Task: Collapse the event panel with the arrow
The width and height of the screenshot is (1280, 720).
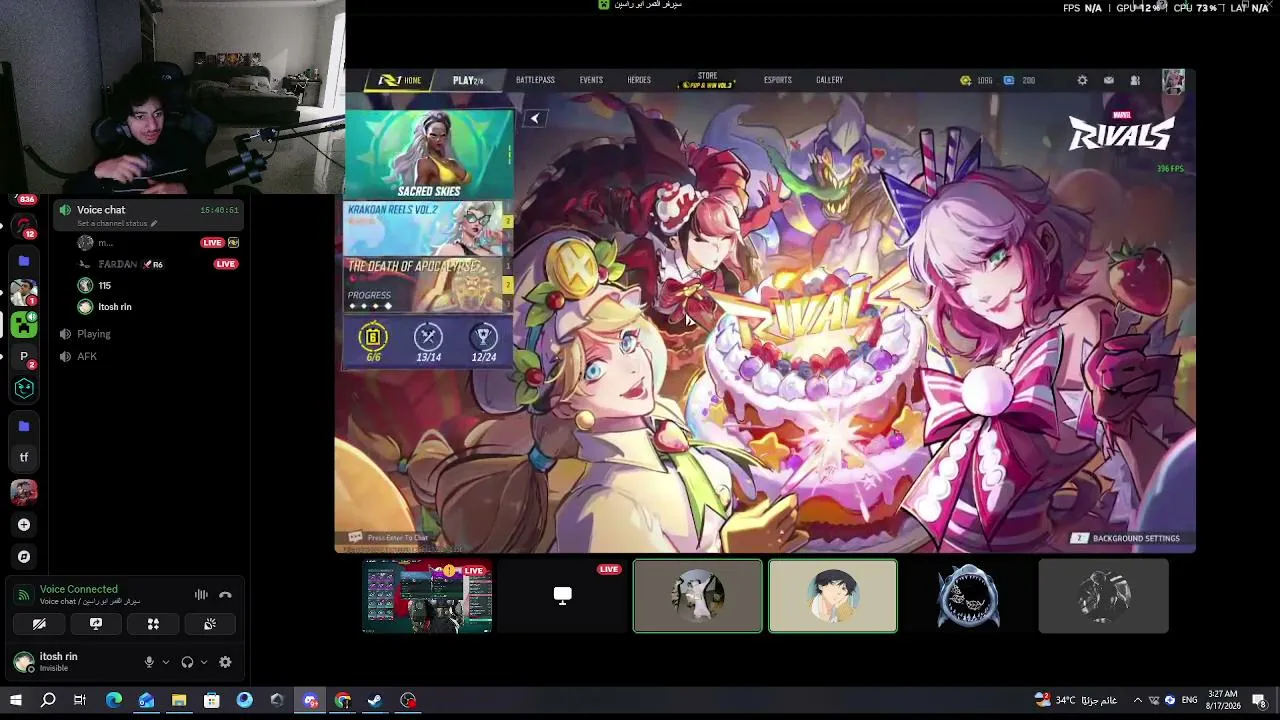Action: click(x=534, y=119)
